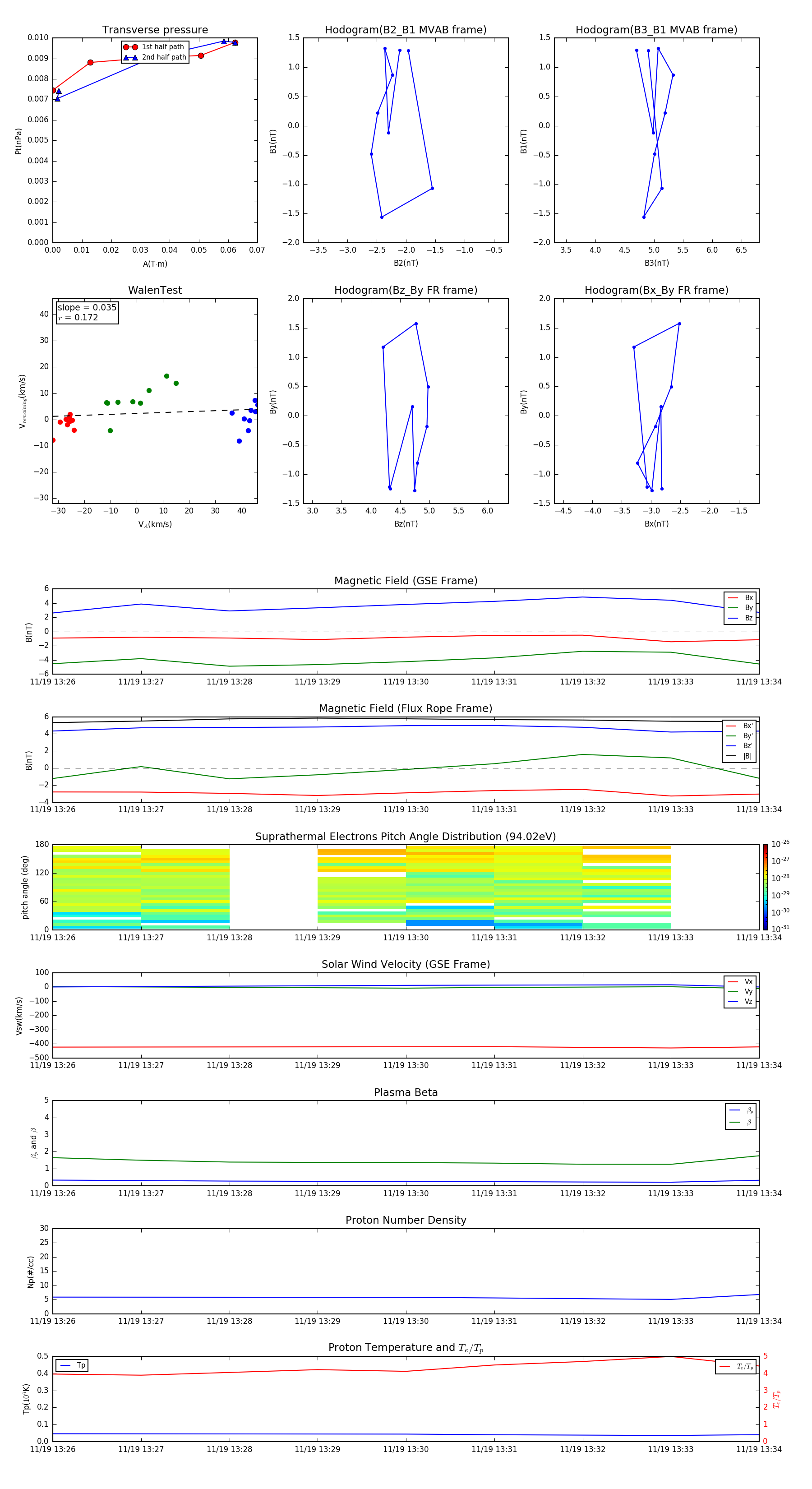The image size is (812, 1489).
Task: Click the "Bx'" Flux Rope legend entry
Action: (x=739, y=726)
